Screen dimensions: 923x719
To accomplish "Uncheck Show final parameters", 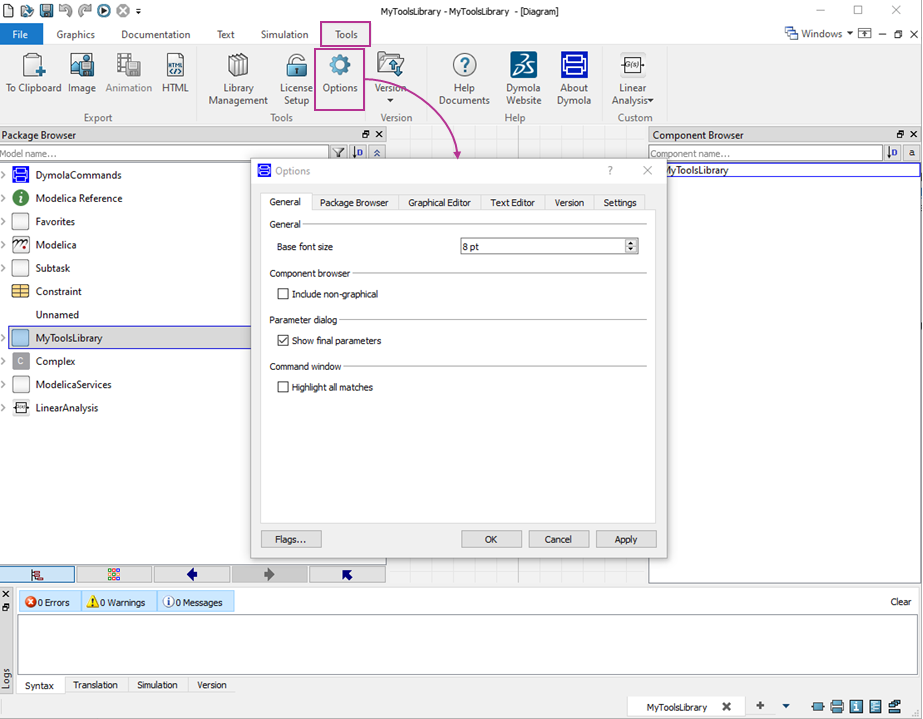I will tap(283, 340).
